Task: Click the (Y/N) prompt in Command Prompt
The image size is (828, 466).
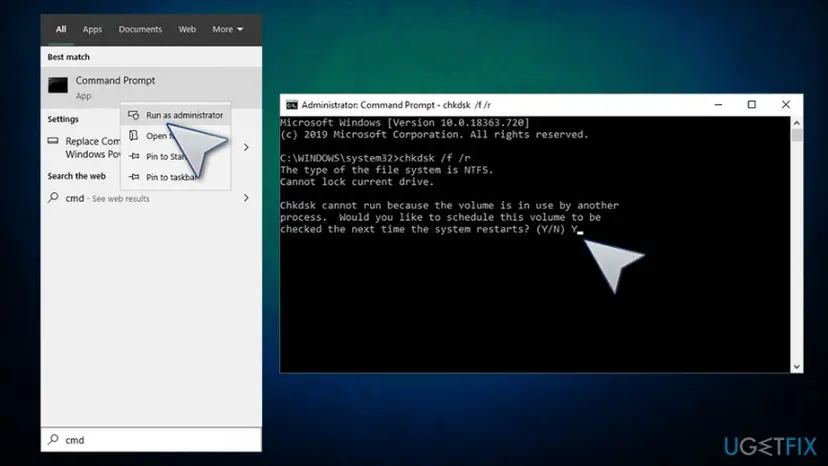Action: tap(550, 229)
